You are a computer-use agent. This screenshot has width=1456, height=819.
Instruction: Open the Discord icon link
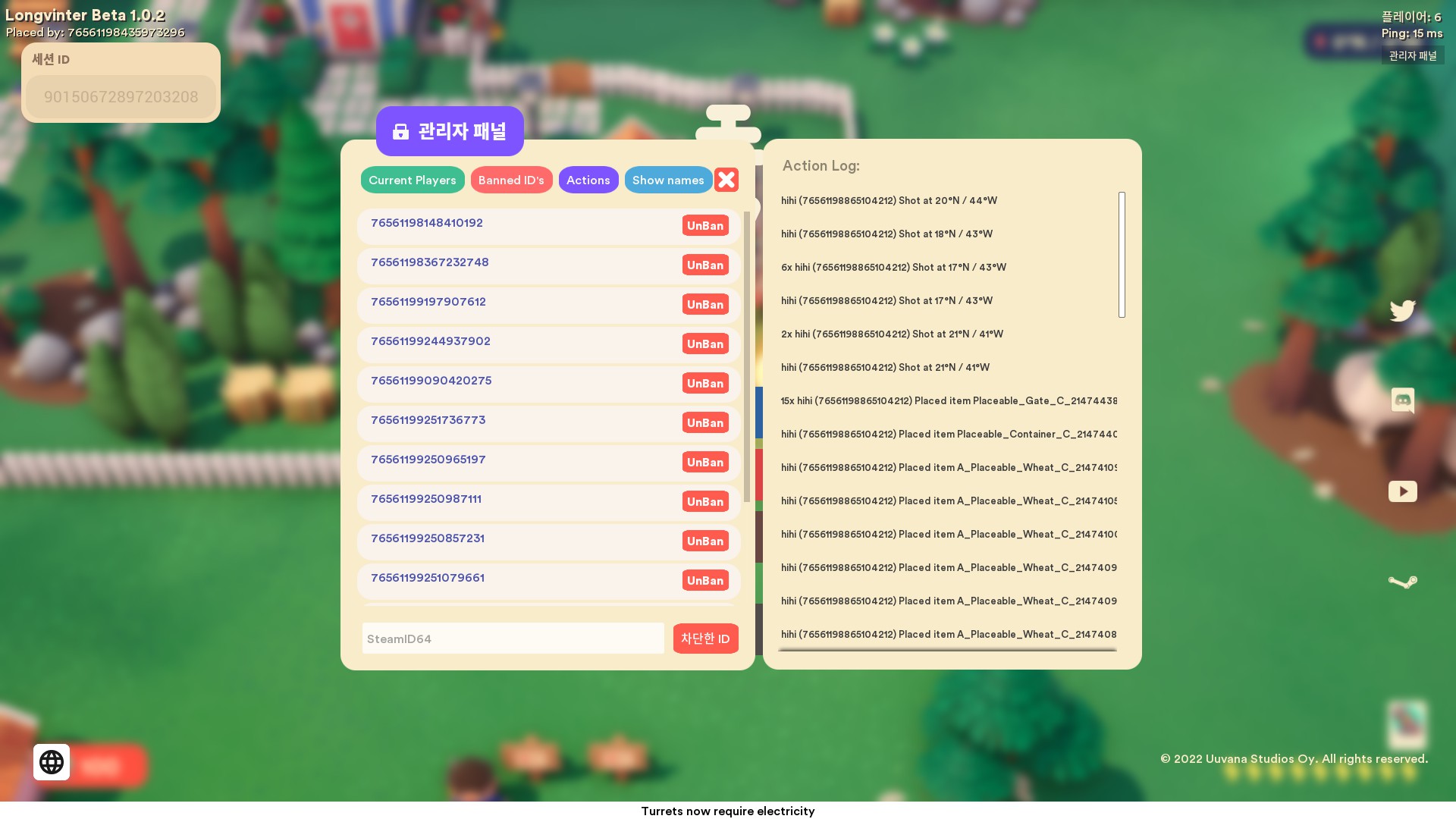point(1402,400)
